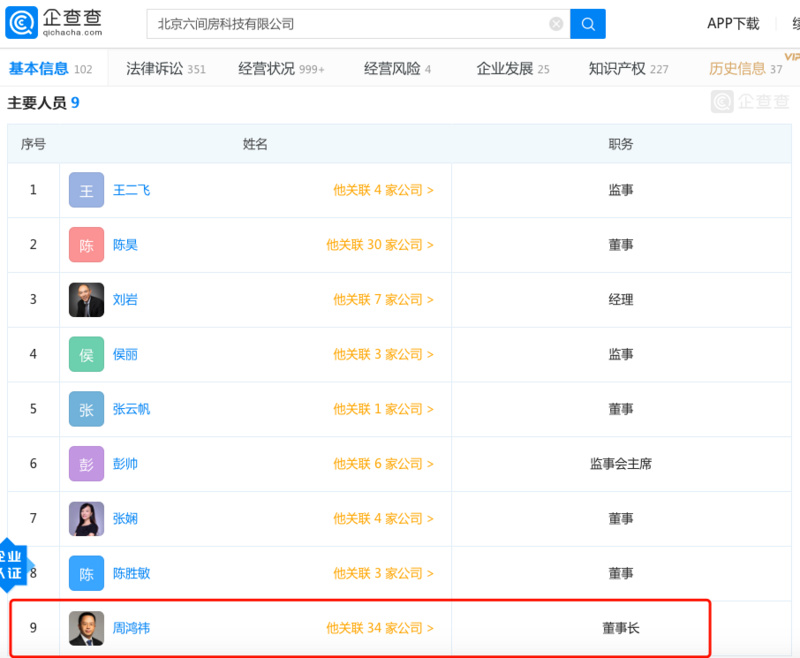Click 彭帅's purple avatar icon
800x658 pixels.
click(86, 464)
